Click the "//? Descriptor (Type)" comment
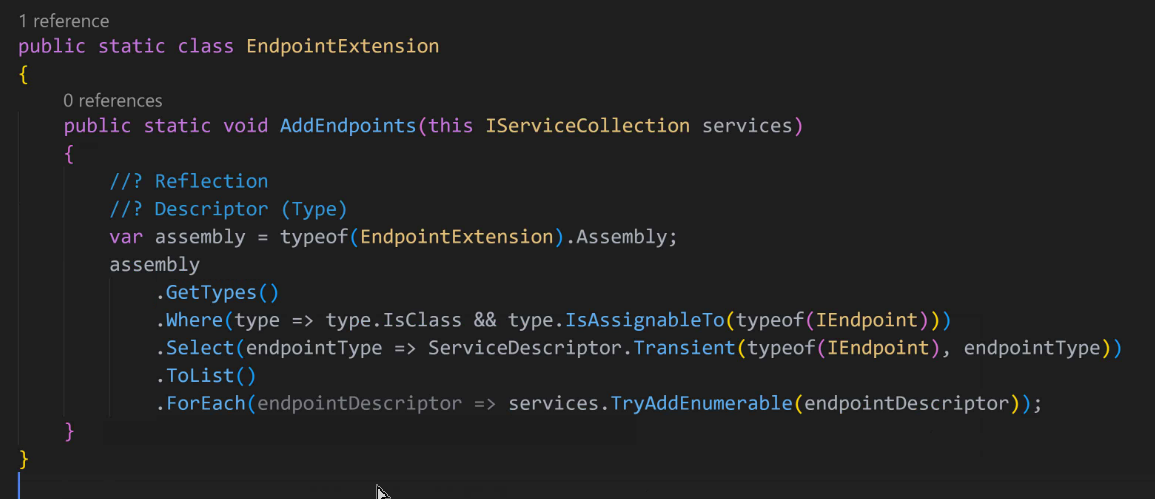 [x=228, y=209]
